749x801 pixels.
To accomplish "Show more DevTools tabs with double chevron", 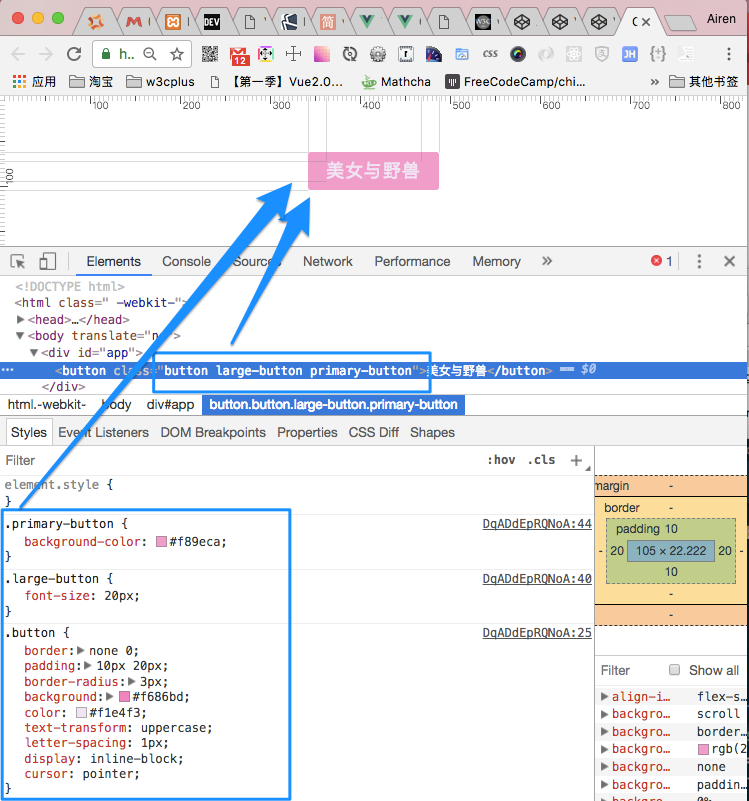I will [x=547, y=261].
